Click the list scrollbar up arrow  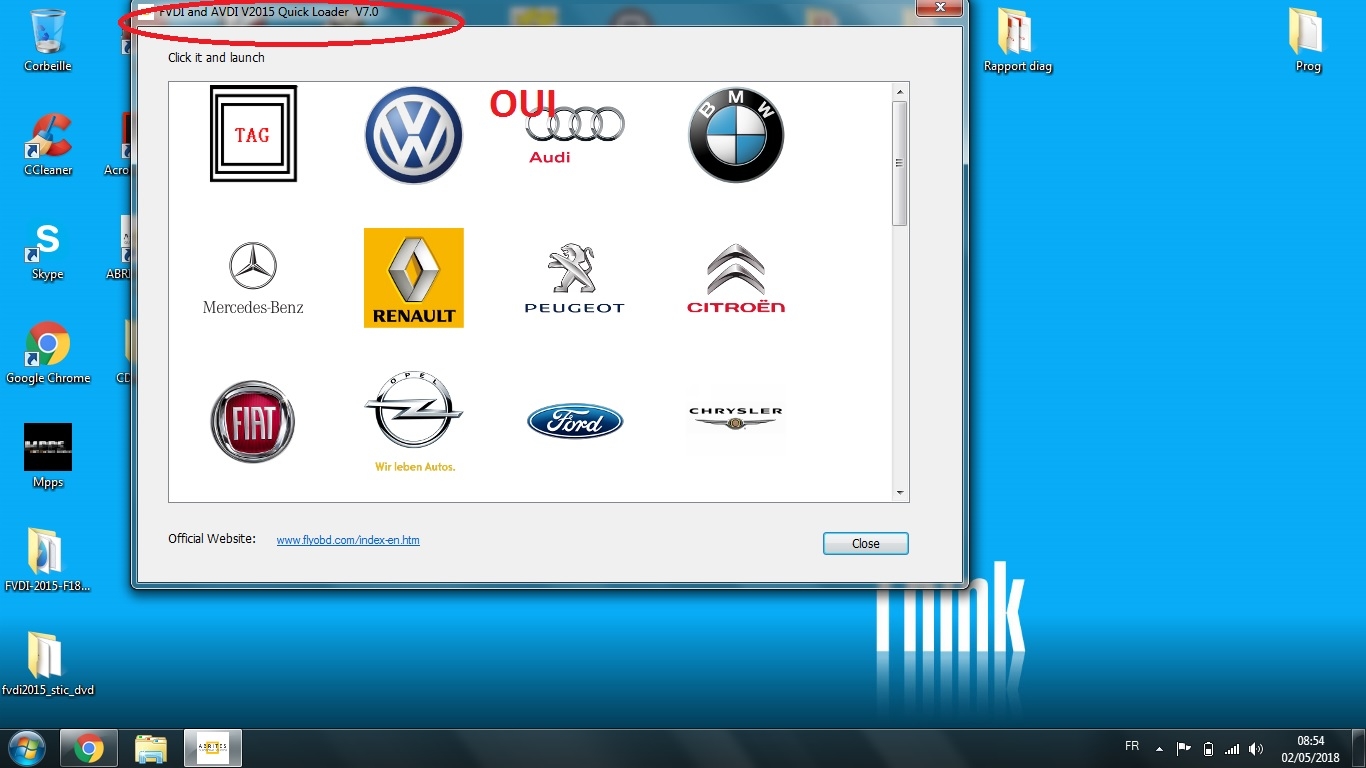click(900, 92)
